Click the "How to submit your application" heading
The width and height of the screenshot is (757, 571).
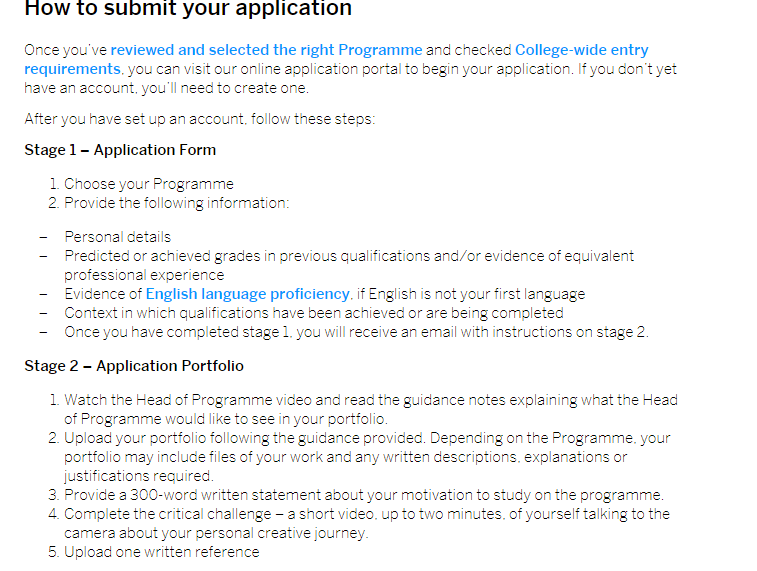[x=188, y=9]
